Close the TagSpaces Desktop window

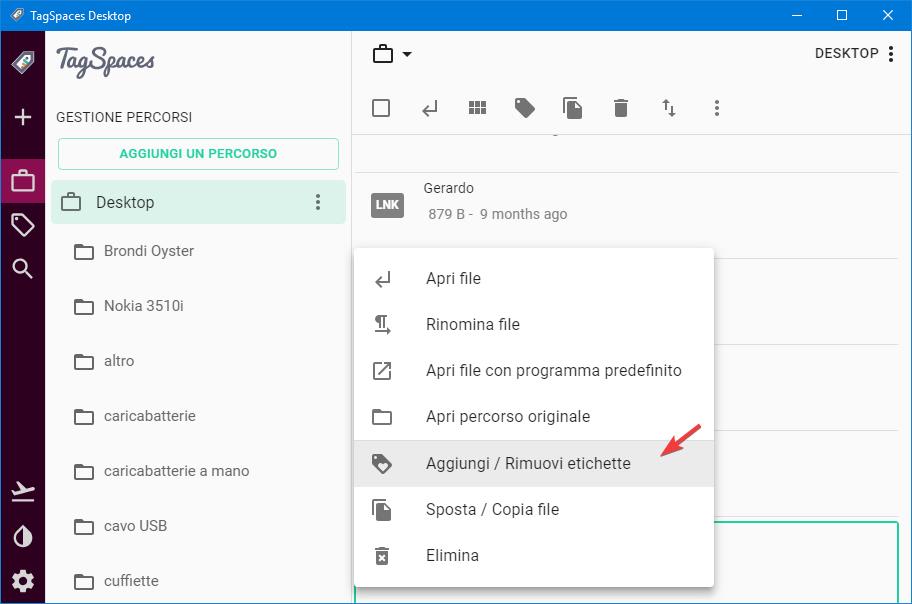pos(888,15)
